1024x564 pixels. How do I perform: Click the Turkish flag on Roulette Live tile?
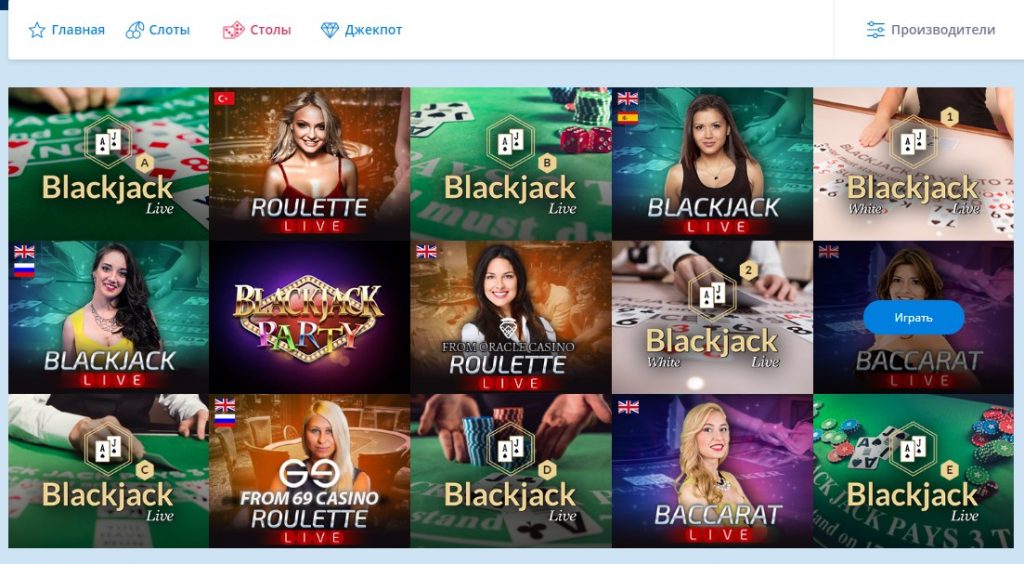[x=225, y=99]
